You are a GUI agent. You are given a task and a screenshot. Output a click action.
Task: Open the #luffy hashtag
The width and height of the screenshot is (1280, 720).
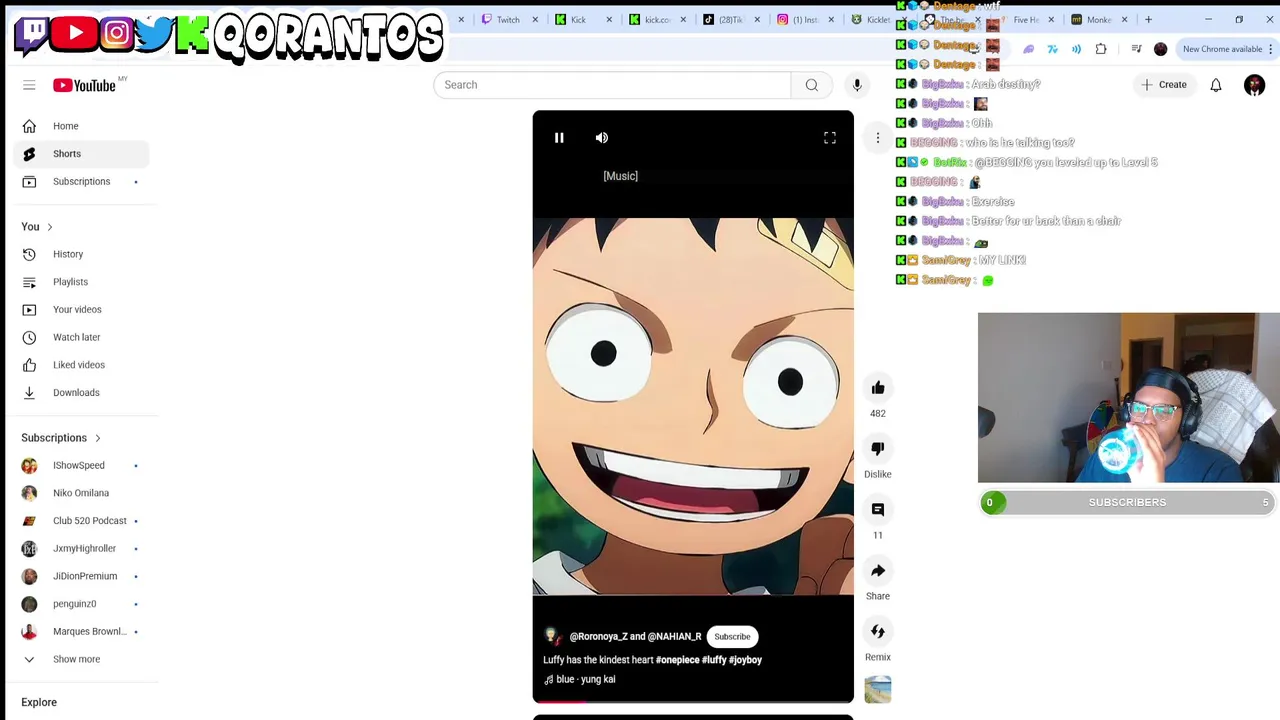(x=714, y=660)
